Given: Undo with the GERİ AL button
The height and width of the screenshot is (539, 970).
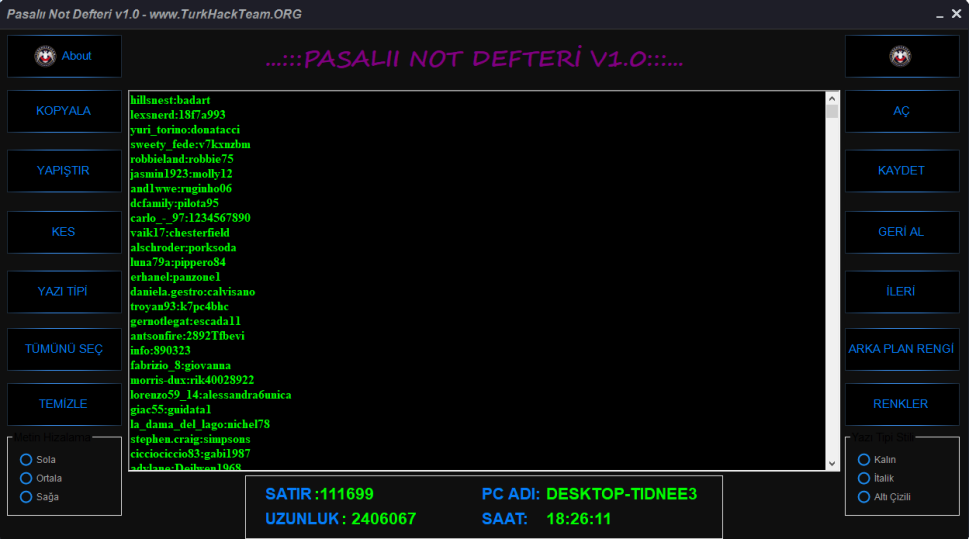Looking at the screenshot, I should (x=902, y=232).
